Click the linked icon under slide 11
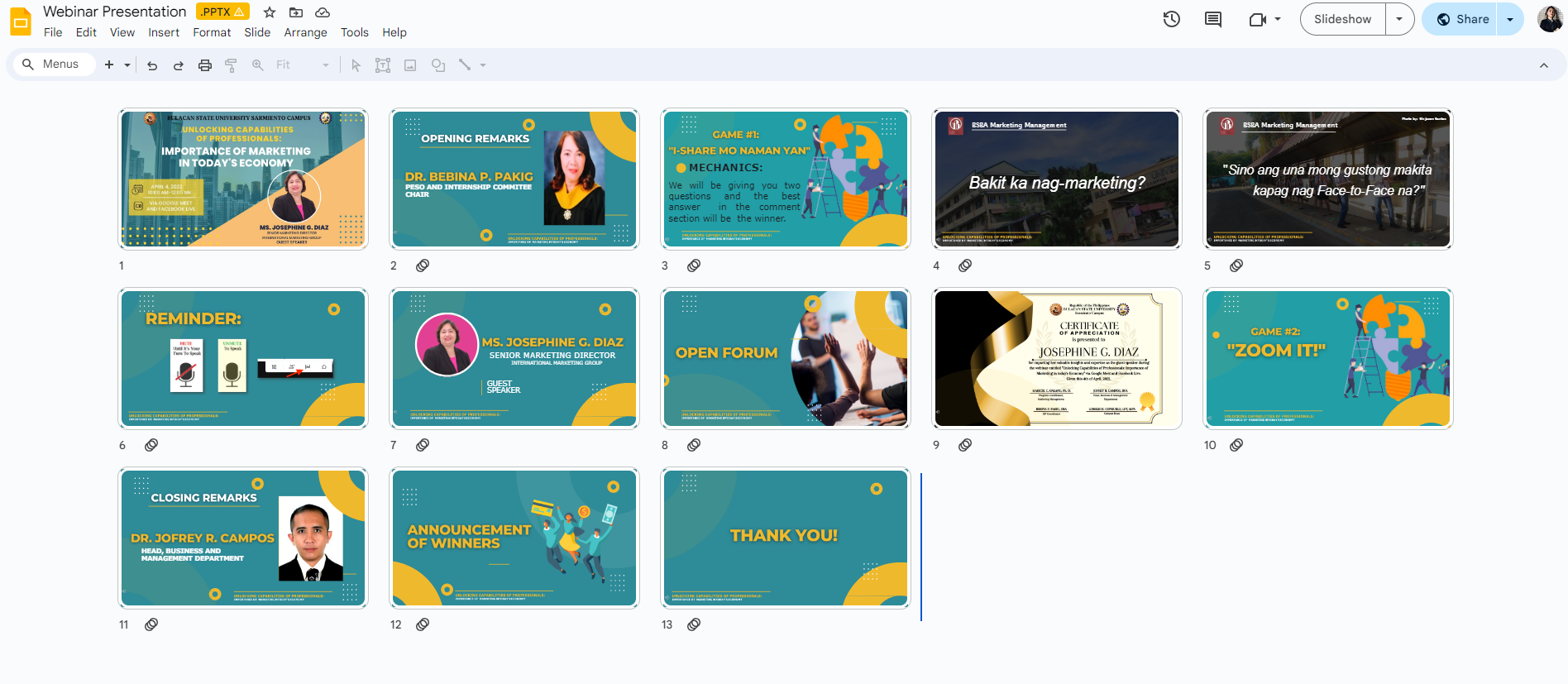 (x=151, y=624)
